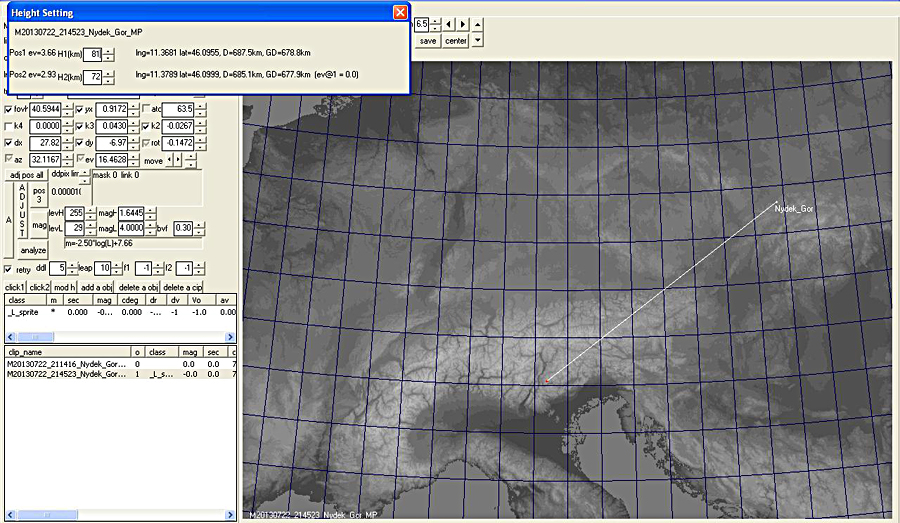
Task: Click the Nydek_Gor station label on map
Action: 794,209
